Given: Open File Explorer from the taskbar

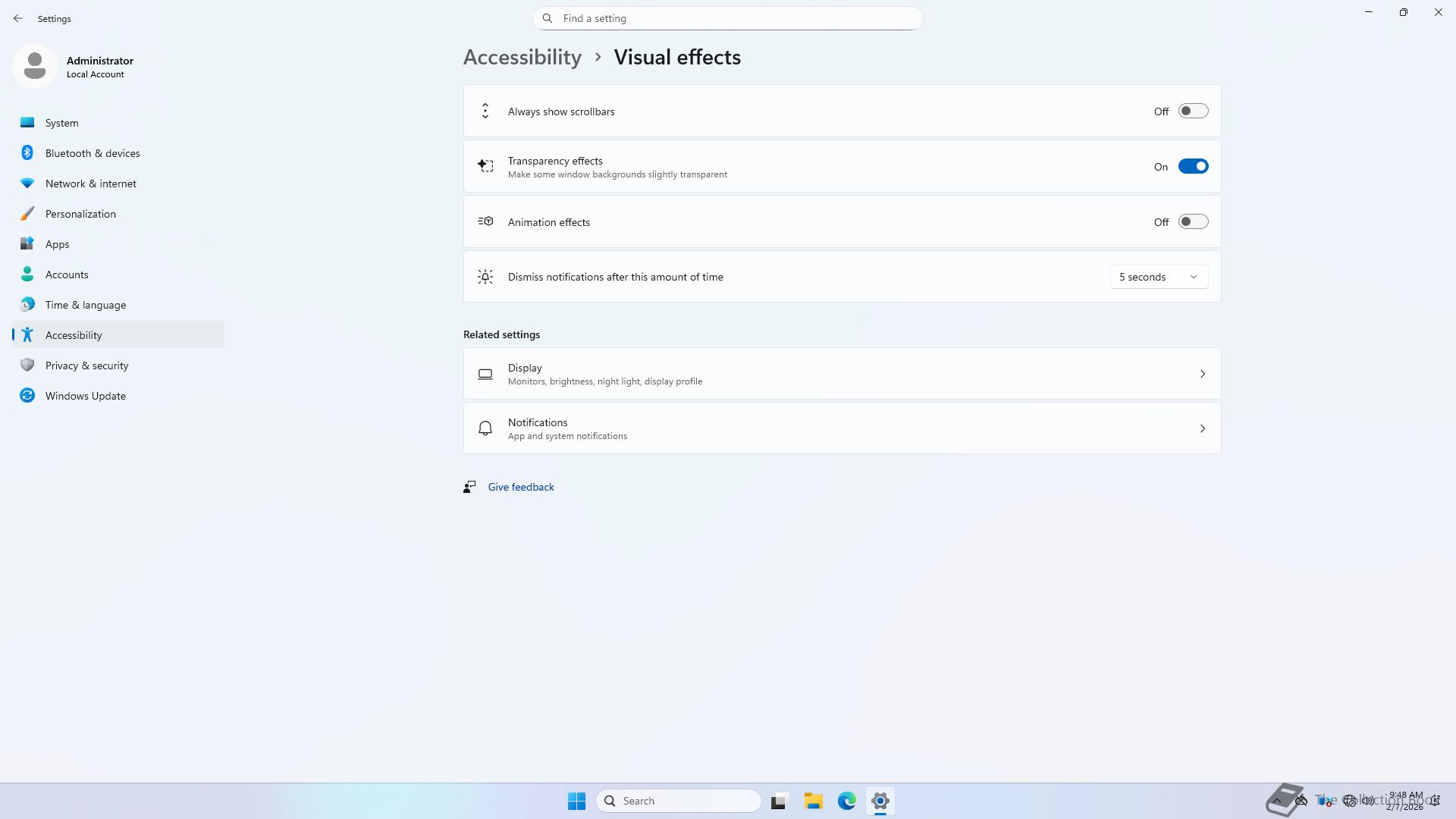Looking at the screenshot, I should tap(813, 801).
